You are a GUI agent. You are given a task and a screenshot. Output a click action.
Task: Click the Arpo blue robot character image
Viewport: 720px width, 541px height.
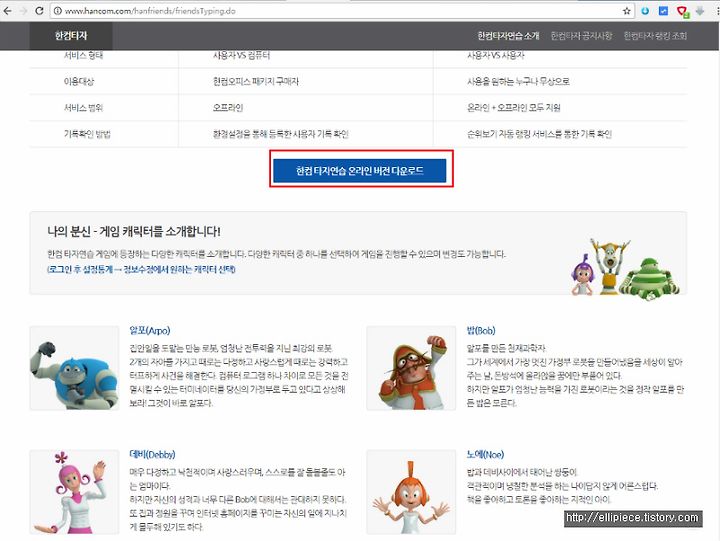coord(74,368)
